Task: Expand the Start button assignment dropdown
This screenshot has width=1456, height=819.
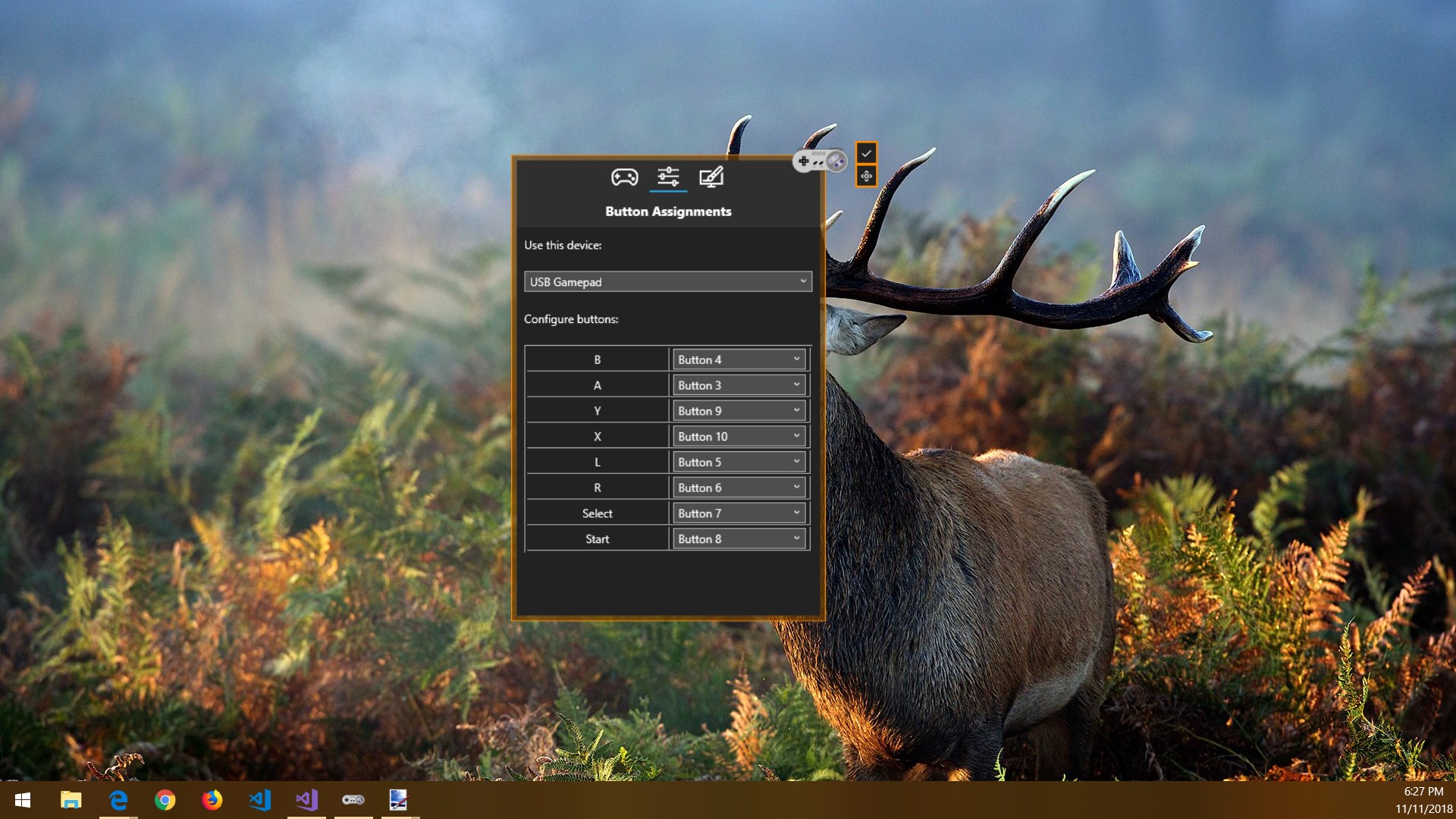Action: pyautogui.click(x=739, y=539)
